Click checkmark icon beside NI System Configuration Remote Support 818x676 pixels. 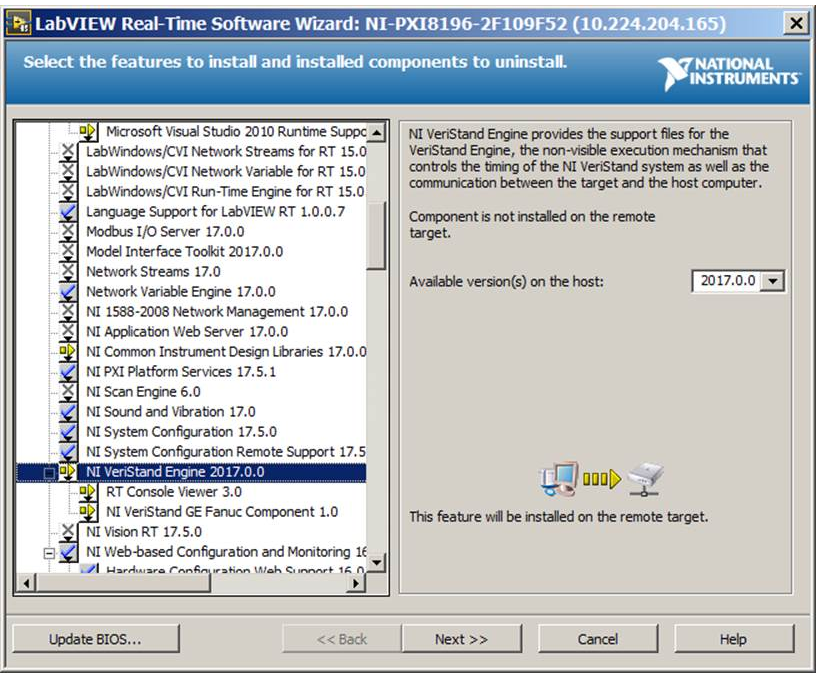68,451
